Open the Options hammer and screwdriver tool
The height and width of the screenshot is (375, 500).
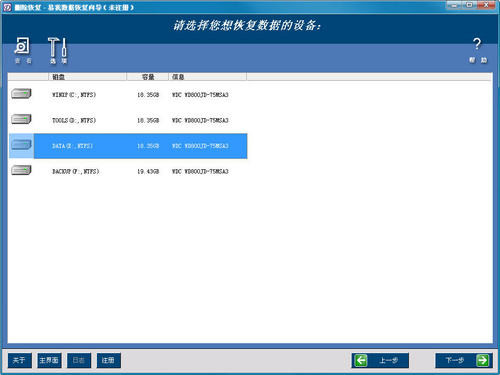pyautogui.click(x=58, y=50)
